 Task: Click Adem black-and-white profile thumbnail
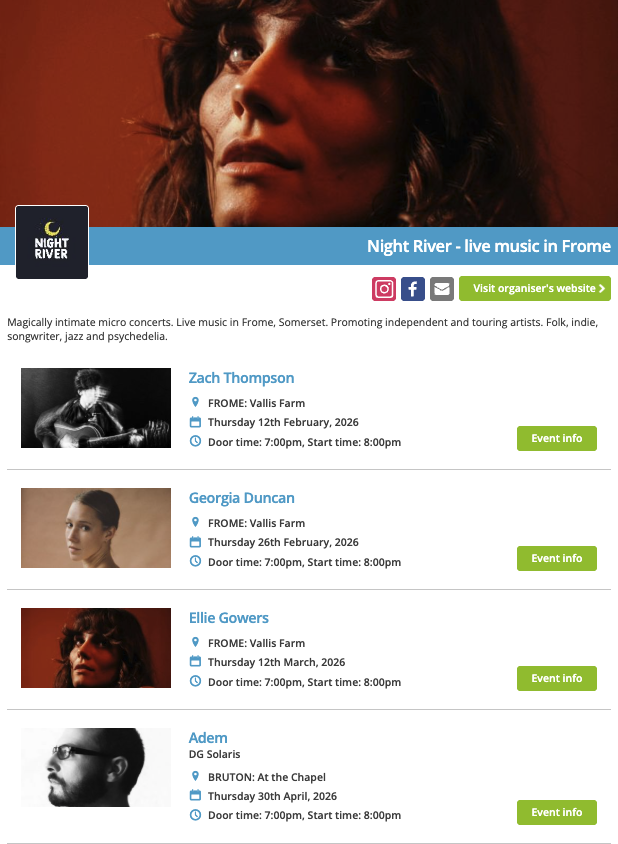(x=96, y=768)
